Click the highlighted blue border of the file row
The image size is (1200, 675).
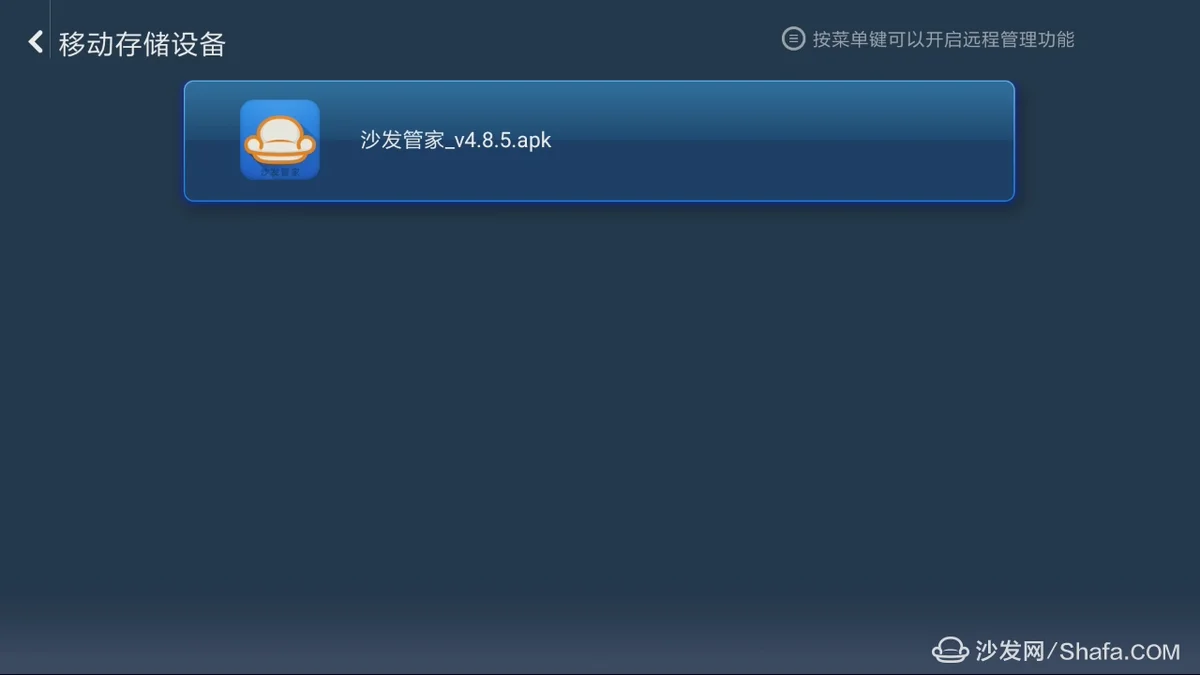[599, 82]
